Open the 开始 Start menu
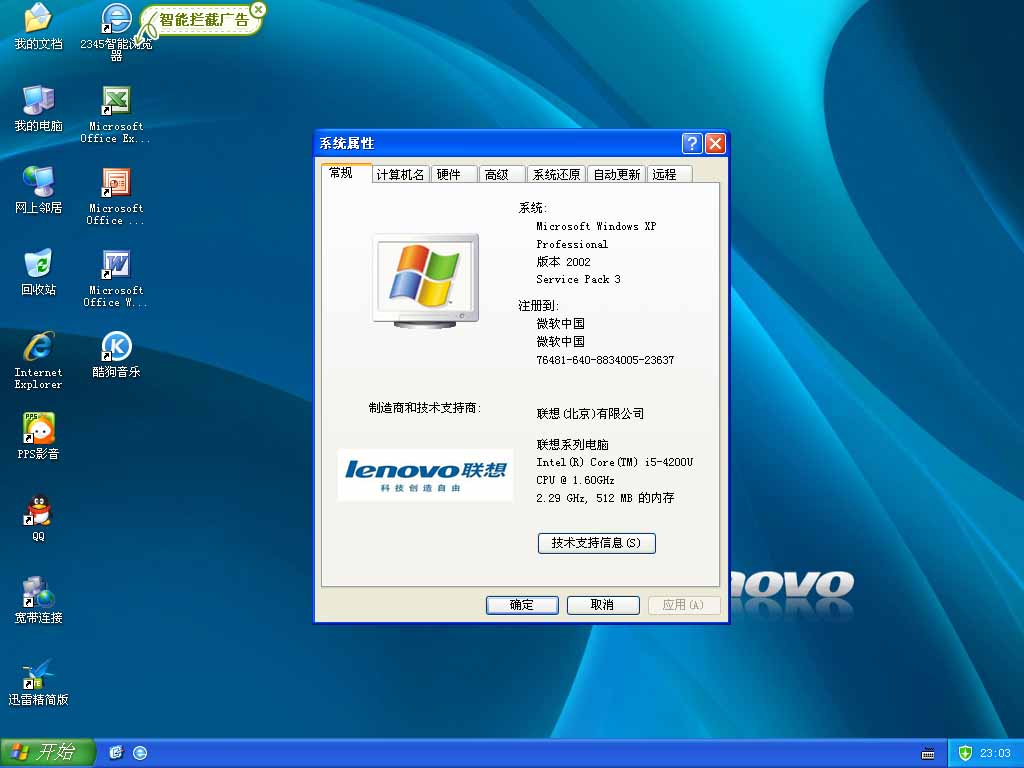This screenshot has width=1024, height=768. [x=48, y=752]
